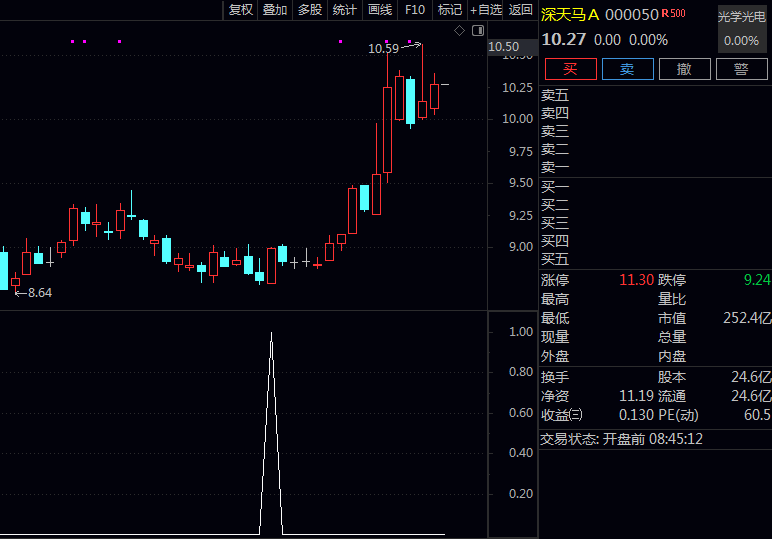This screenshot has width=772, height=539.
Task: Open the 叠加 overlay option
Action: point(275,10)
